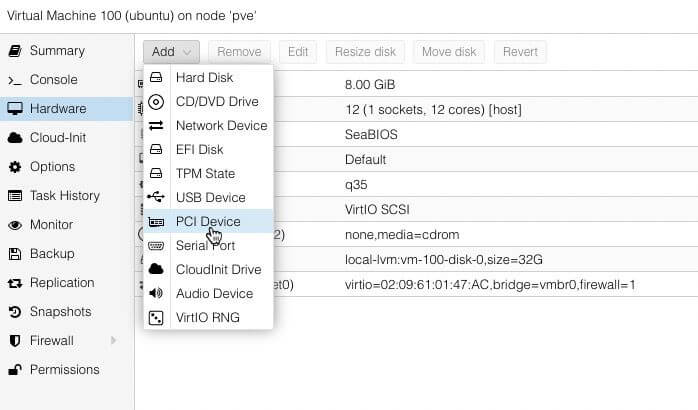Viewport: 698px width, 410px height.
Task: Select the local-lvm hard disk row
Action: click(443, 260)
